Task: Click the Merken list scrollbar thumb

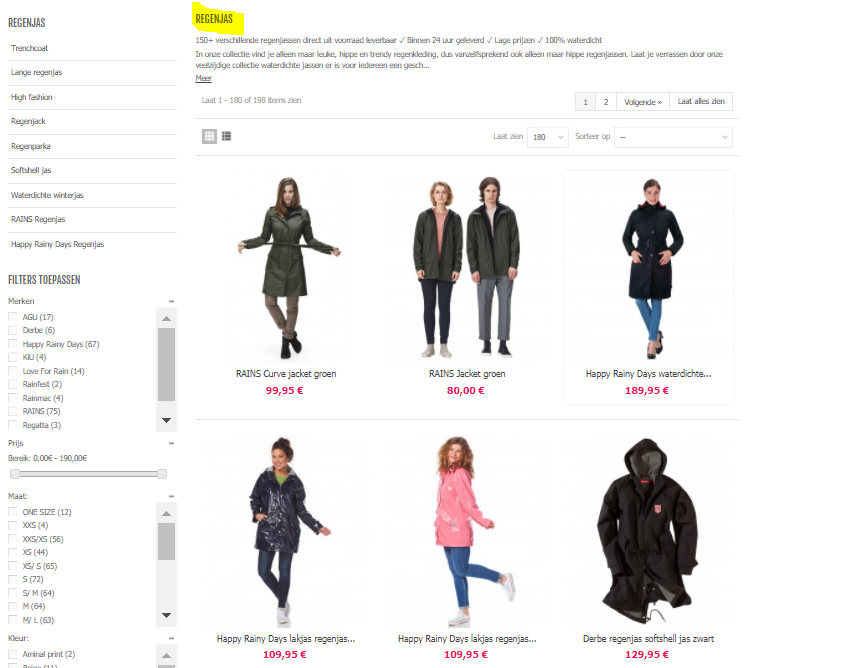Action: tap(166, 364)
